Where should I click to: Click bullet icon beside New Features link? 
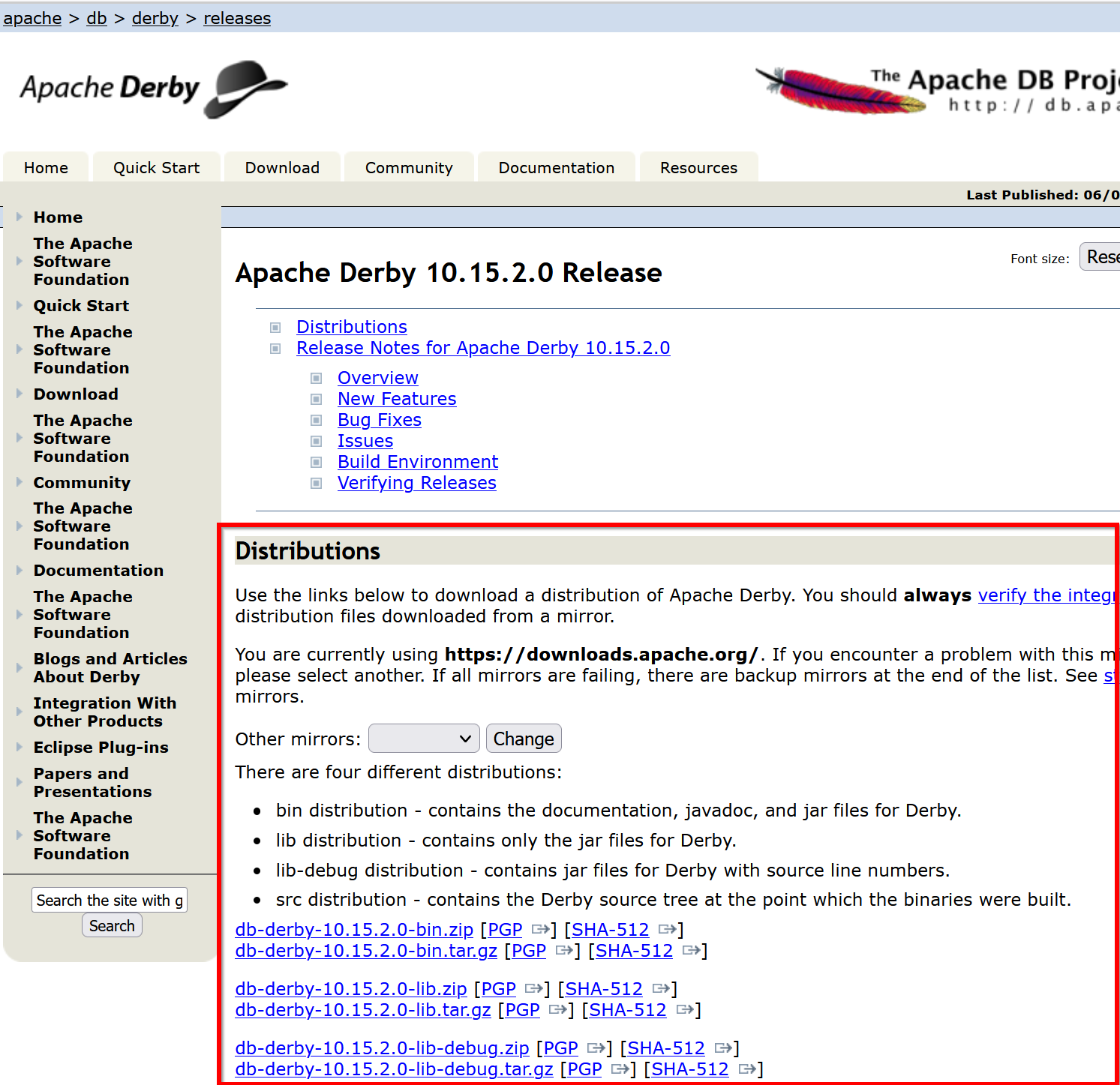[x=317, y=400]
